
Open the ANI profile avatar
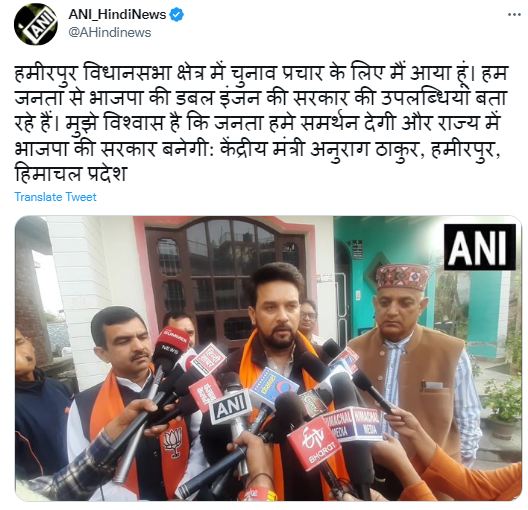tap(36, 24)
